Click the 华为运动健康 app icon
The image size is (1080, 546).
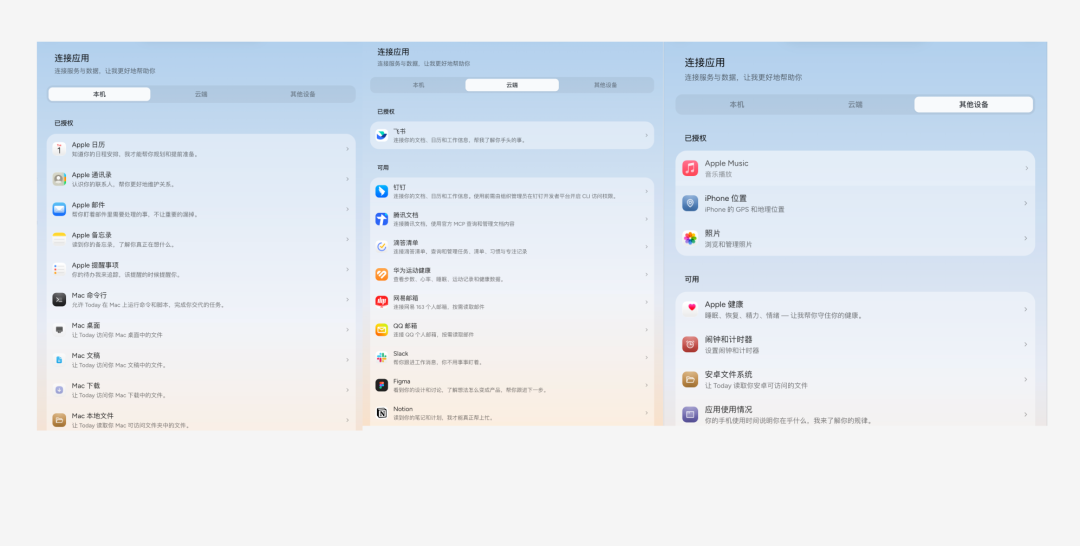pyautogui.click(x=382, y=274)
